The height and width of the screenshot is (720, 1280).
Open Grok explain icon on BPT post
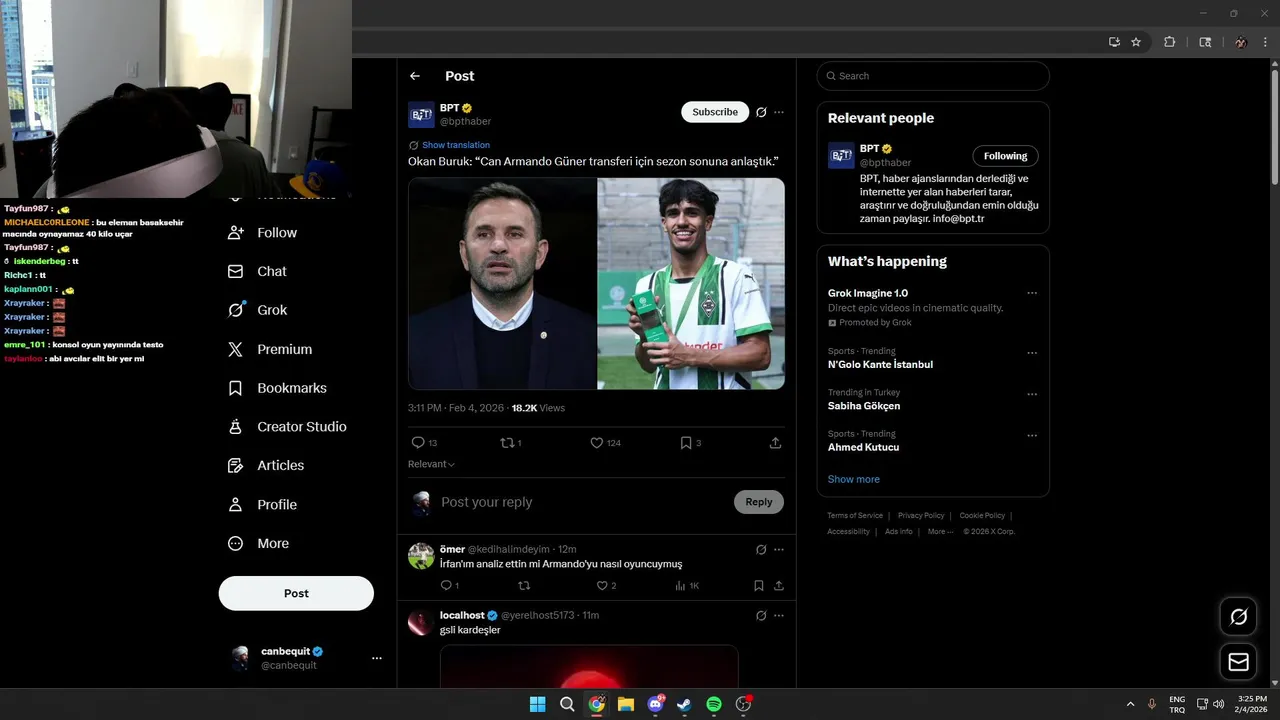pyautogui.click(x=761, y=112)
